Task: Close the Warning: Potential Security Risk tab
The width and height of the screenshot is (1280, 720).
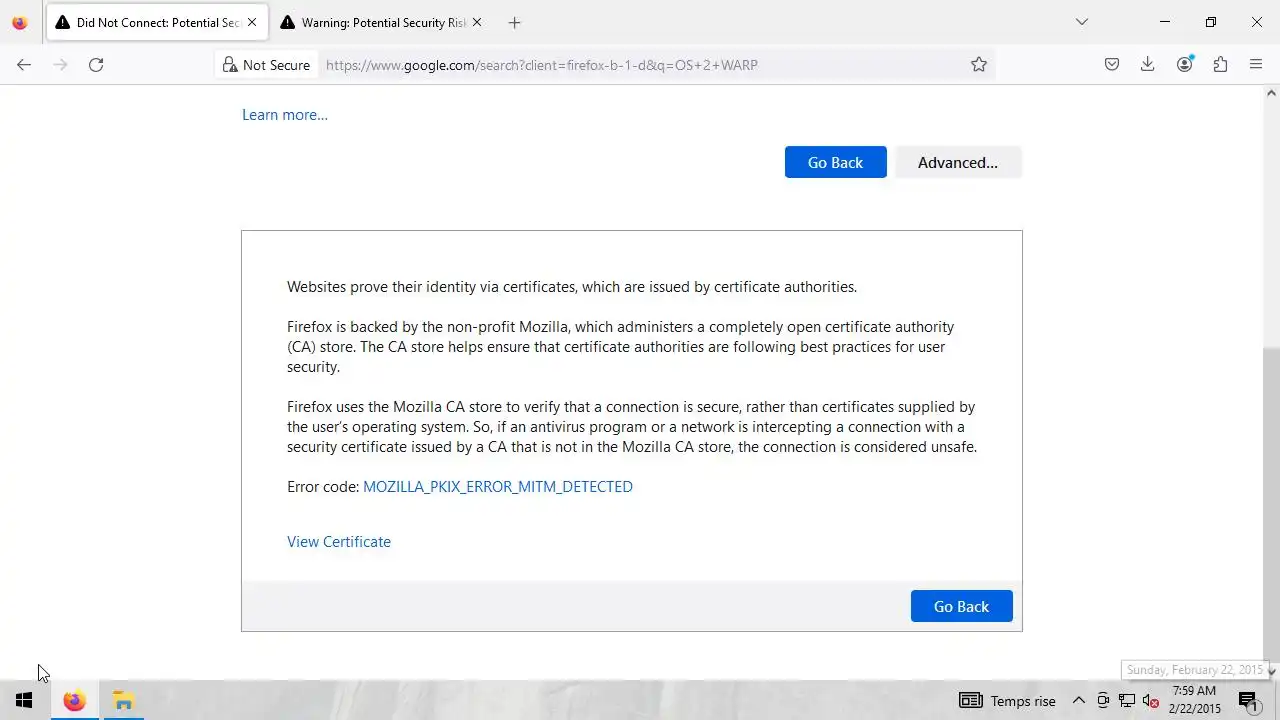Action: tap(477, 22)
